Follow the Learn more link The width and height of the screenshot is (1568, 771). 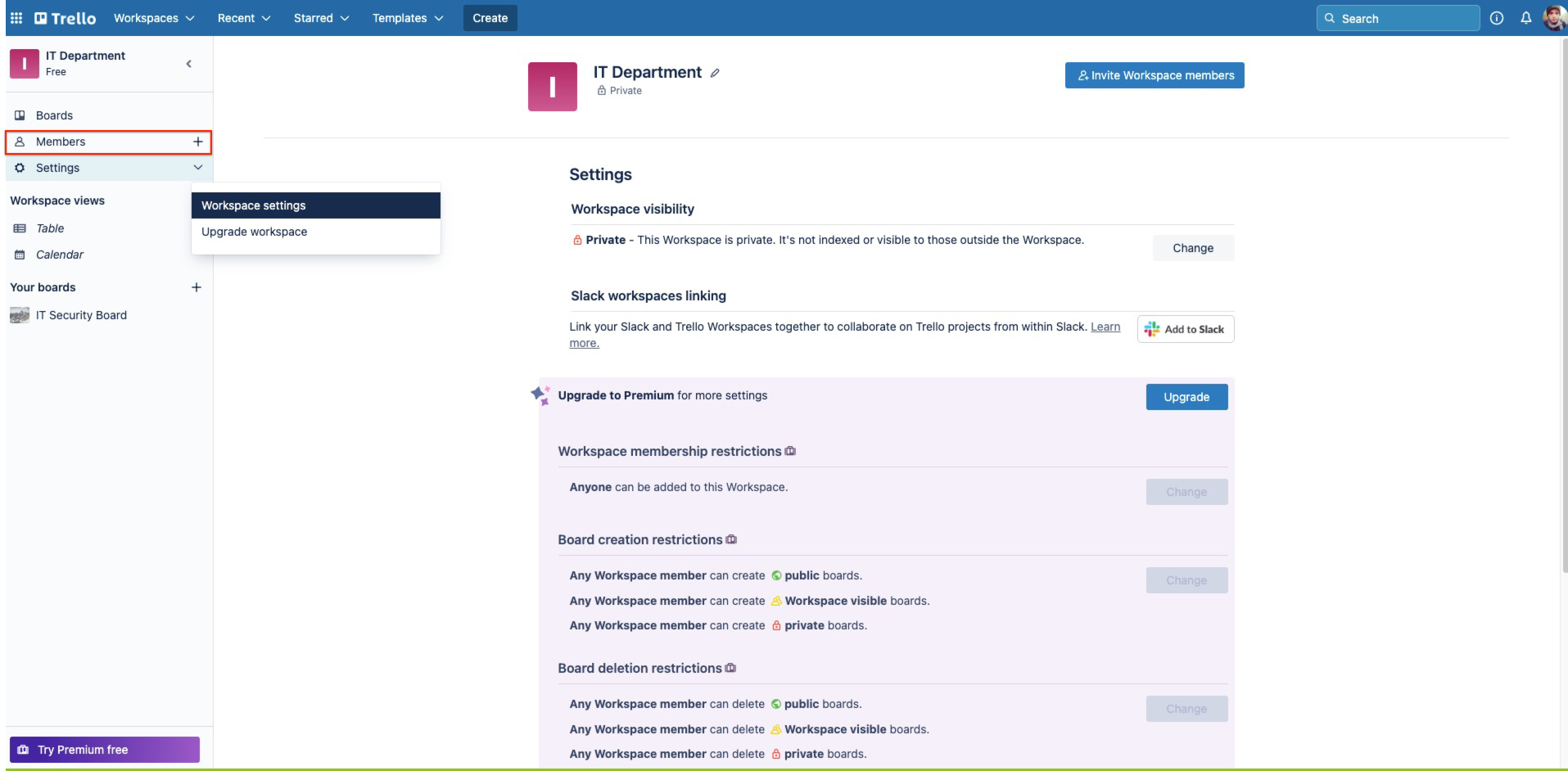[x=1105, y=327]
